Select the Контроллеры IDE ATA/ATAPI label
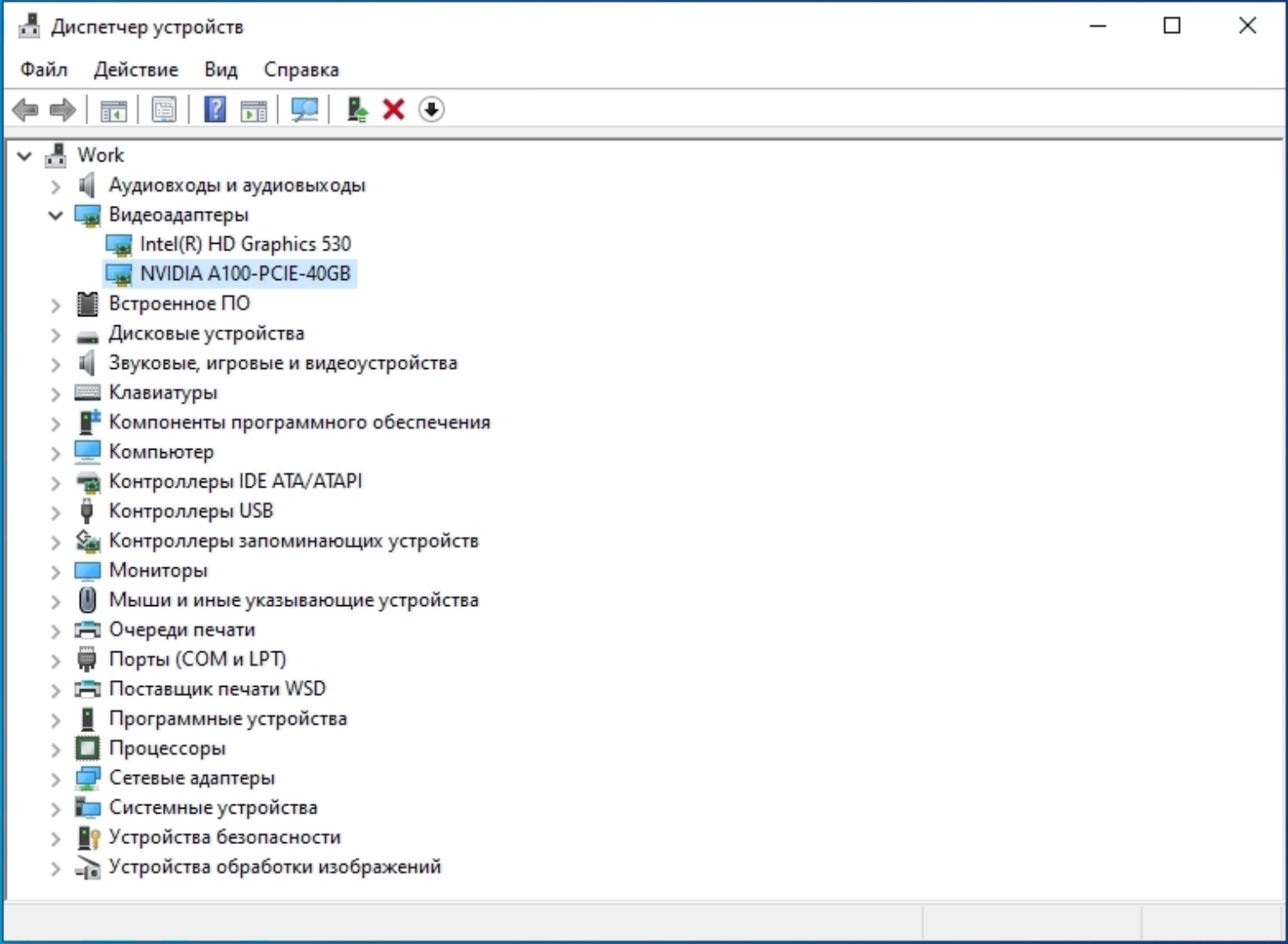This screenshot has height=944, width=1288. (x=235, y=481)
